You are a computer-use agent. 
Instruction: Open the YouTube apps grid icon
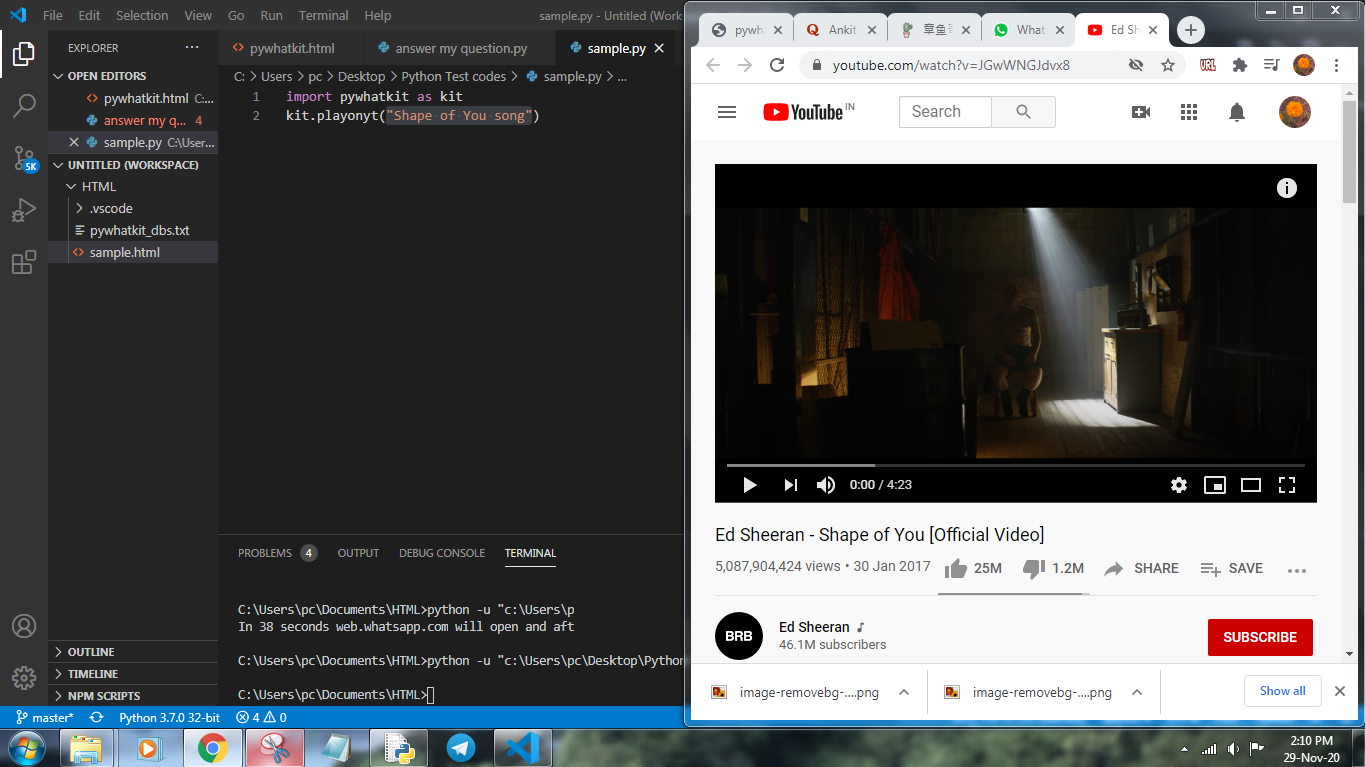pyautogui.click(x=1189, y=112)
